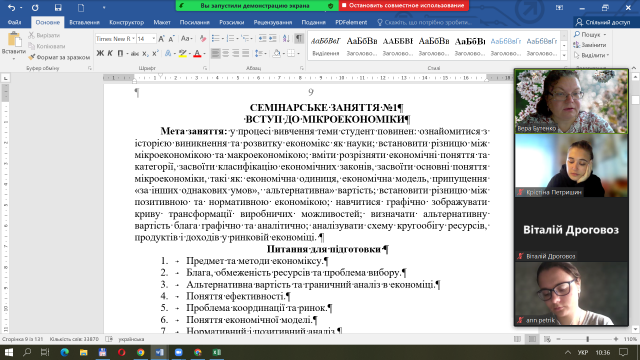Click the Undo arrow in the title bar
640x360 pixels.
(11, 7)
